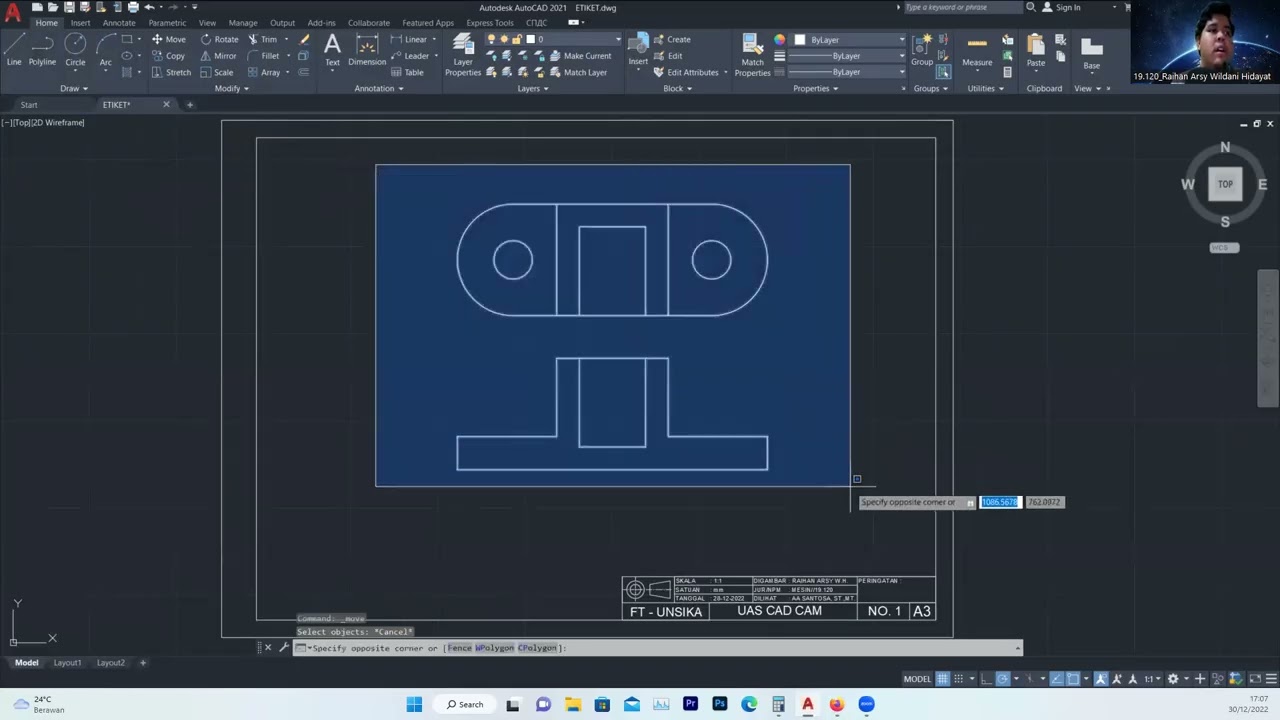Open annotation scale 1:1 dropdown

(1152, 679)
